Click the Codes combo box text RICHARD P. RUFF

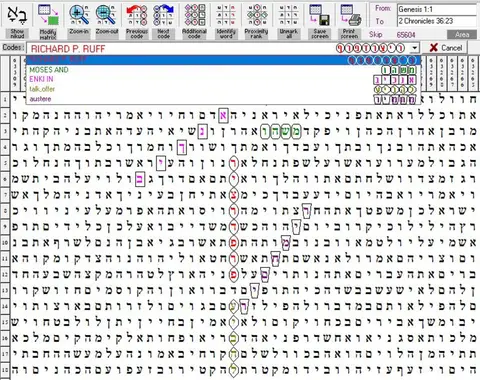[68, 49]
